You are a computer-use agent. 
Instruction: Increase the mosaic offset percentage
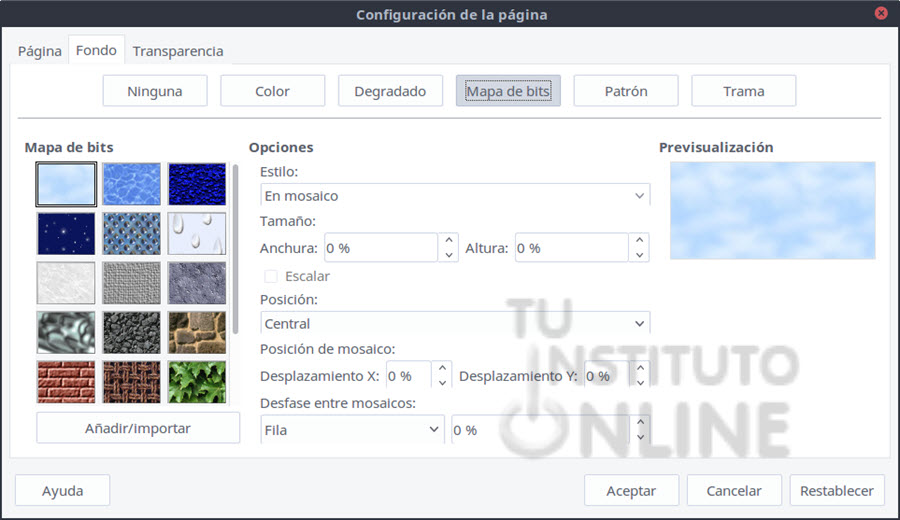(641, 423)
